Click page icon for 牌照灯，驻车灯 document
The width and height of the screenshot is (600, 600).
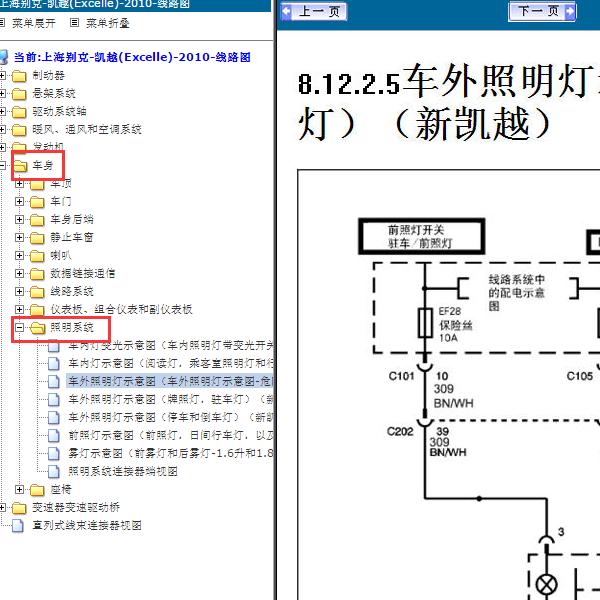tap(54, 399)
